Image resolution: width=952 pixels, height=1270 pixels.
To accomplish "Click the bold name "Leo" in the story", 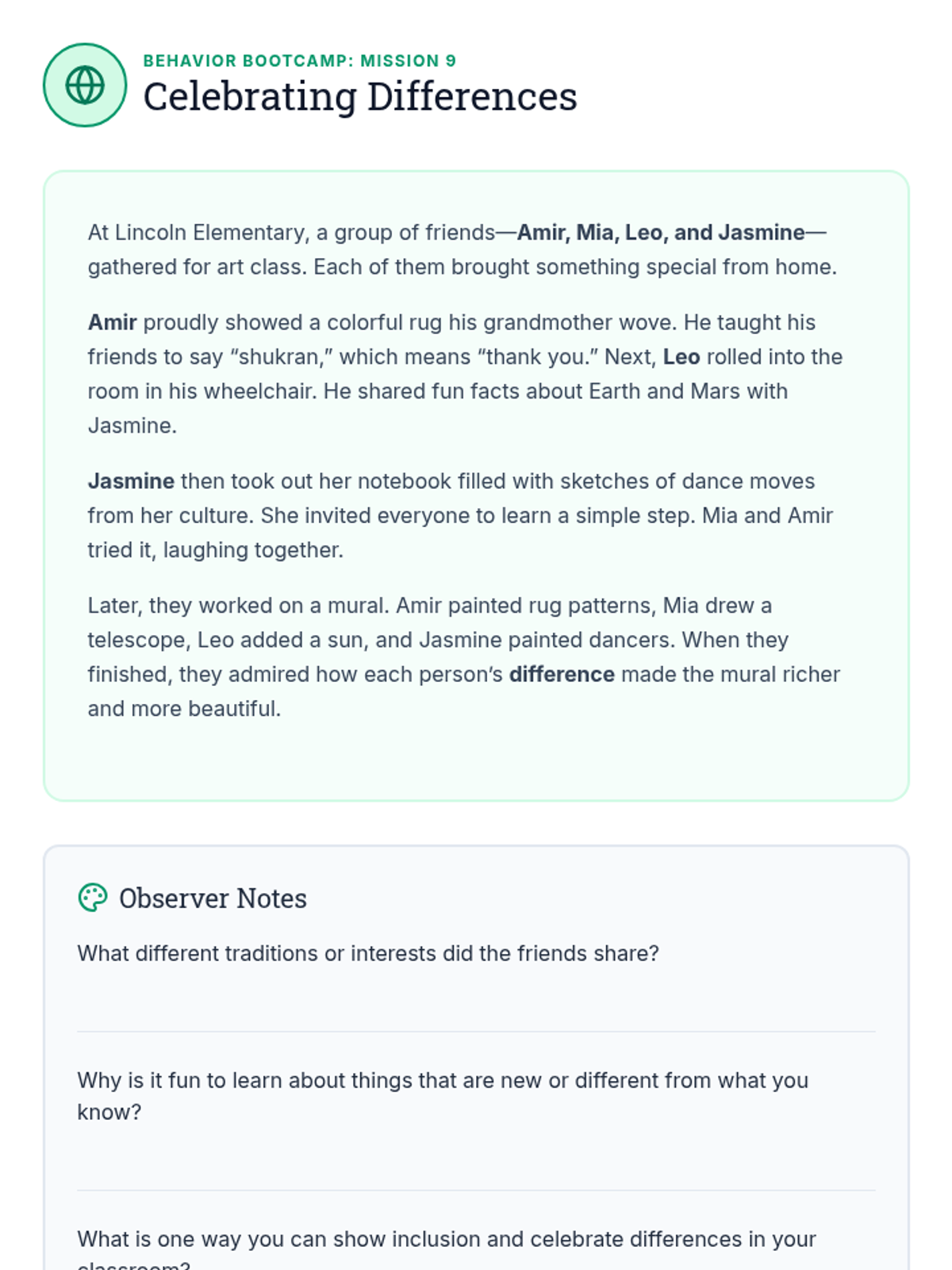I will (681, 357).
